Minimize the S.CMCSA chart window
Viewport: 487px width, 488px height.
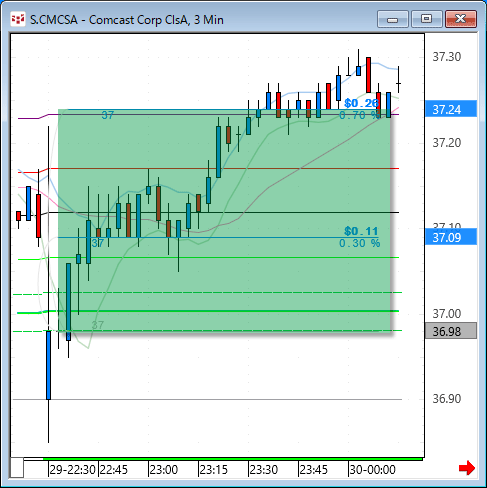[393, 19]
